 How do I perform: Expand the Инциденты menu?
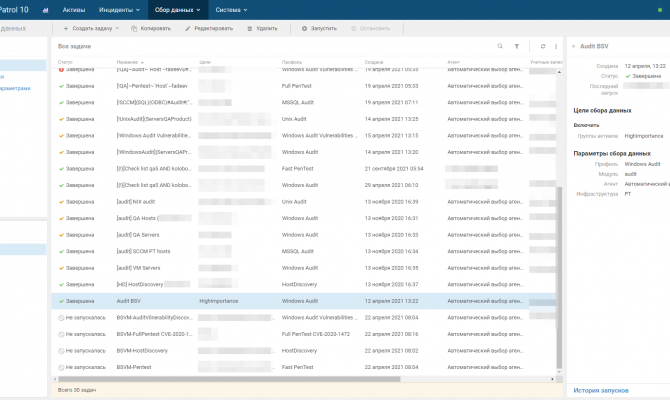119,10
